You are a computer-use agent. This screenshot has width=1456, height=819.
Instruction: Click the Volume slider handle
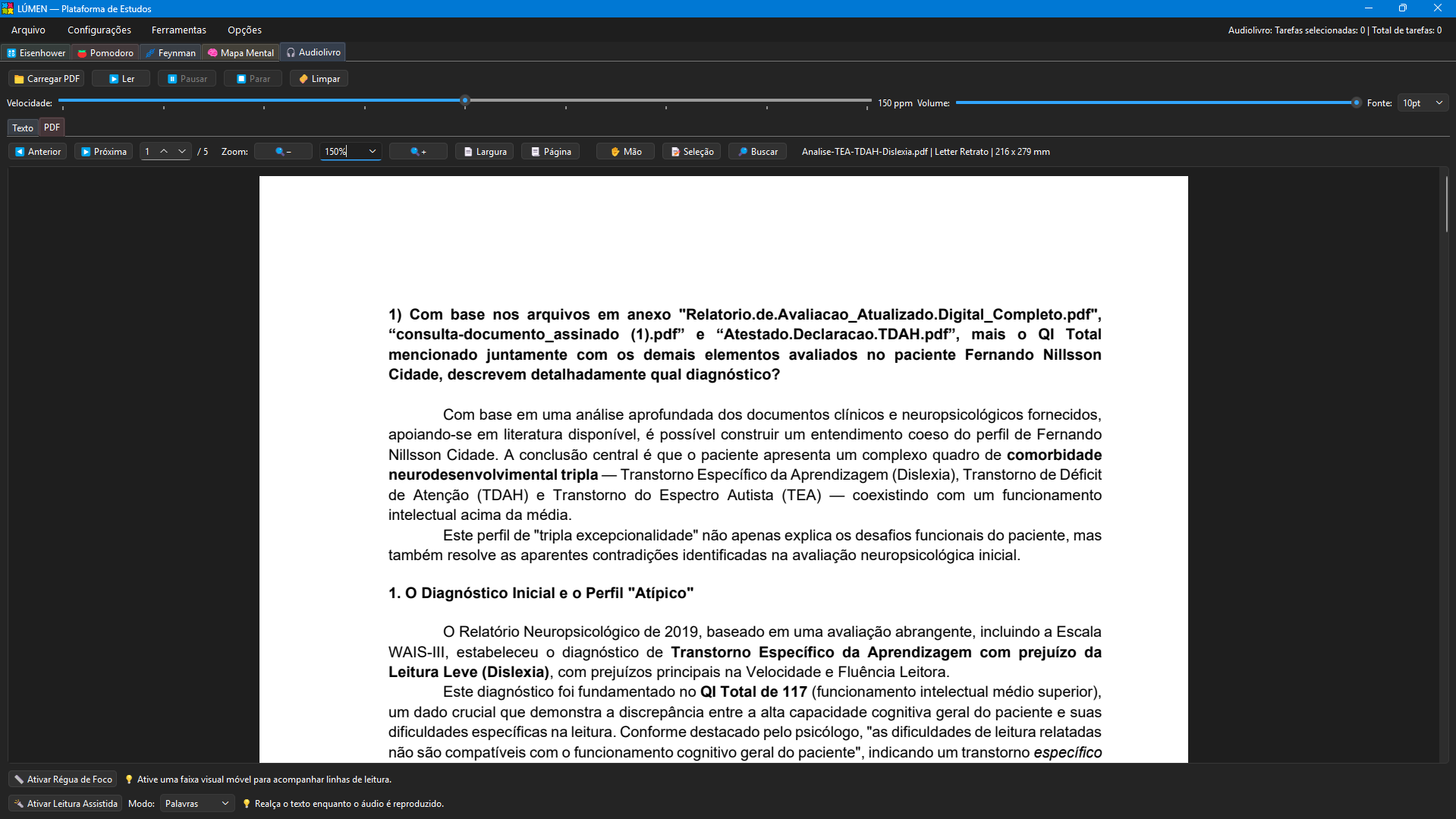click(1356, 102)
